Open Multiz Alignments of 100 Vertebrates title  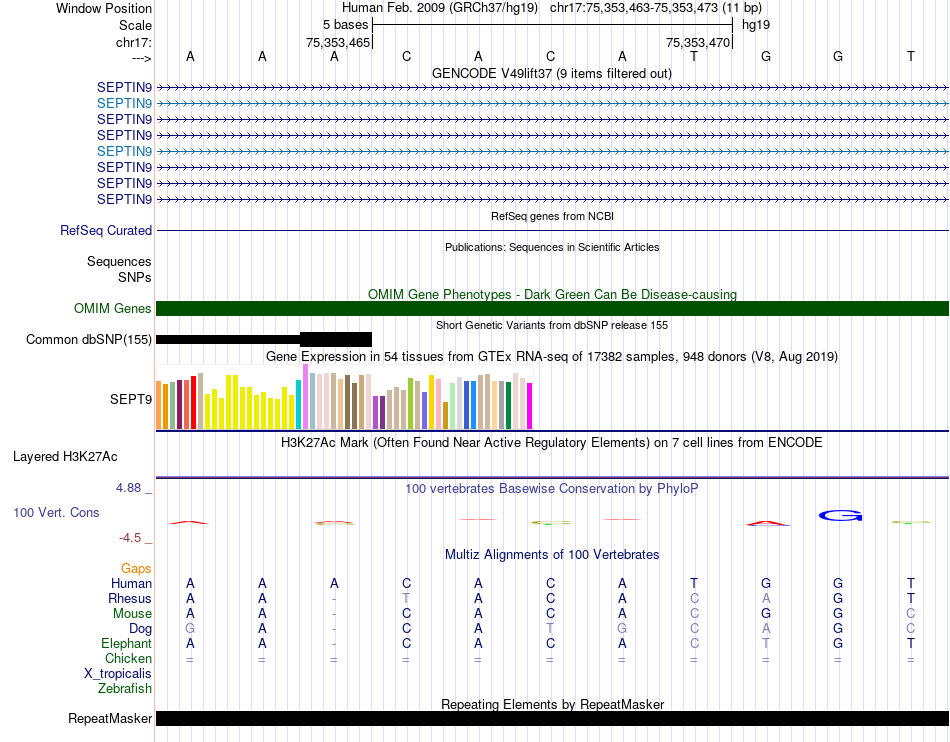(x=552, y=554)
